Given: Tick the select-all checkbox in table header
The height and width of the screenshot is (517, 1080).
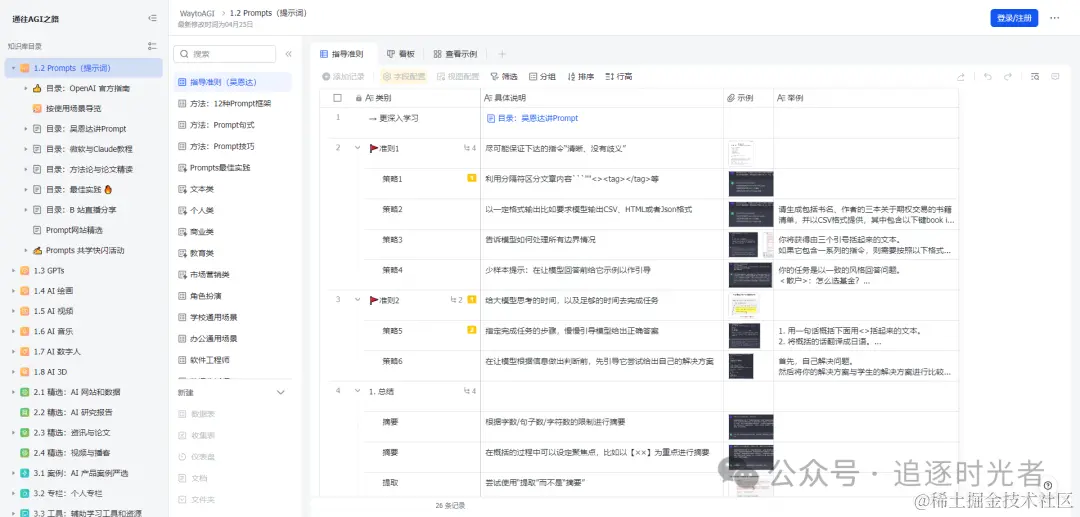Looking at the screenshot, I should pos(338,98).
